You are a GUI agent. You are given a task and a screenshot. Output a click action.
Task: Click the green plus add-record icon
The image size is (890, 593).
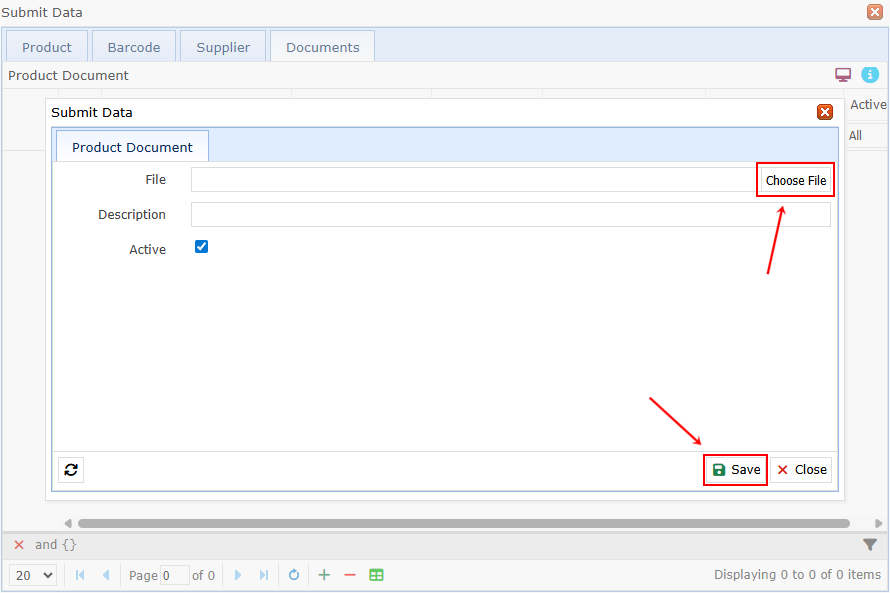click(x=324, y=575)
